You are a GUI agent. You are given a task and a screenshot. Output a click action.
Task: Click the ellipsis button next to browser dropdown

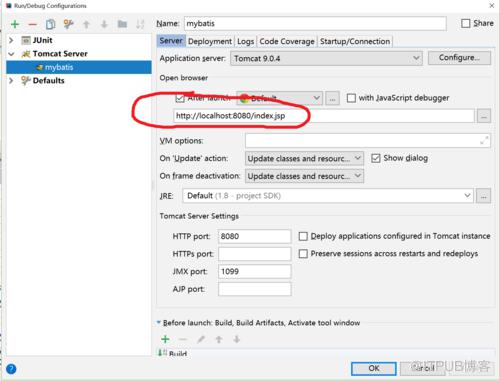pos(332,98)
